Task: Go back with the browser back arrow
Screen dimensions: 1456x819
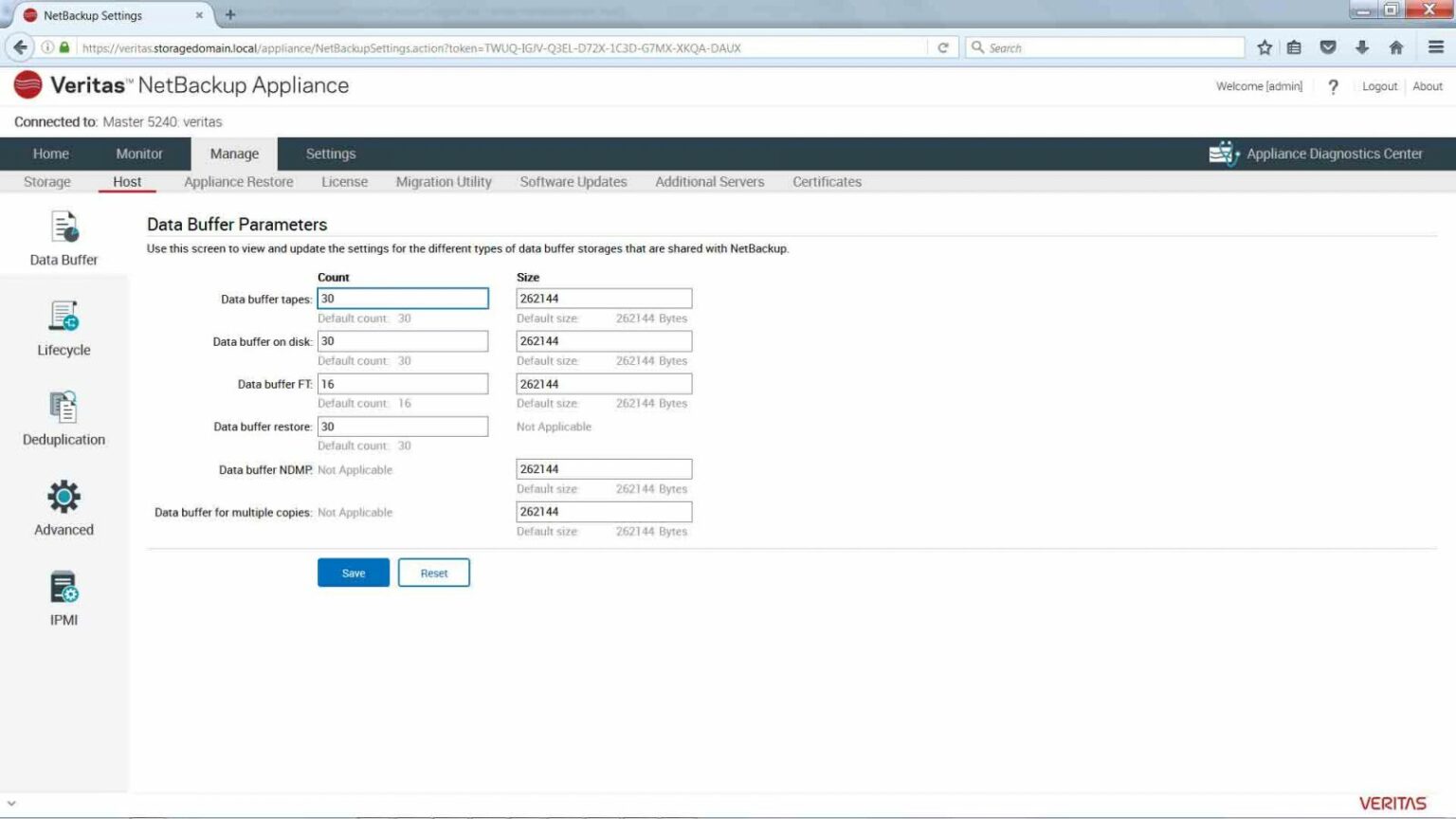Action: 21,47
